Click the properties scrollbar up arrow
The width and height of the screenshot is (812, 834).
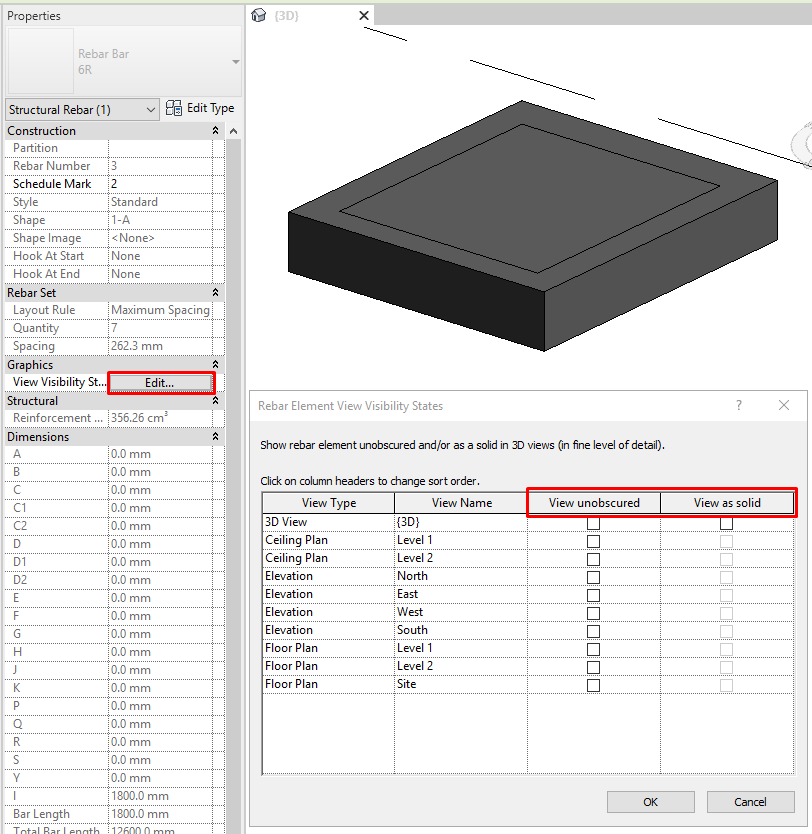[233, 131]
